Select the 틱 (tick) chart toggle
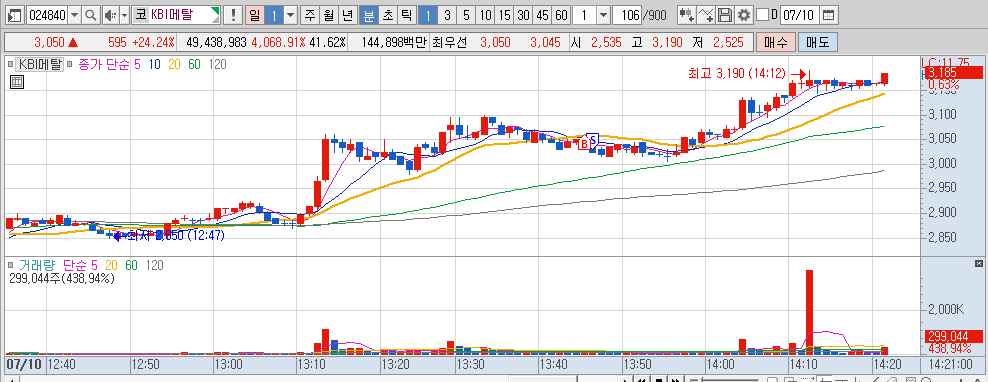The width and height of the screenshot is (988, 382). pos(407,14)
